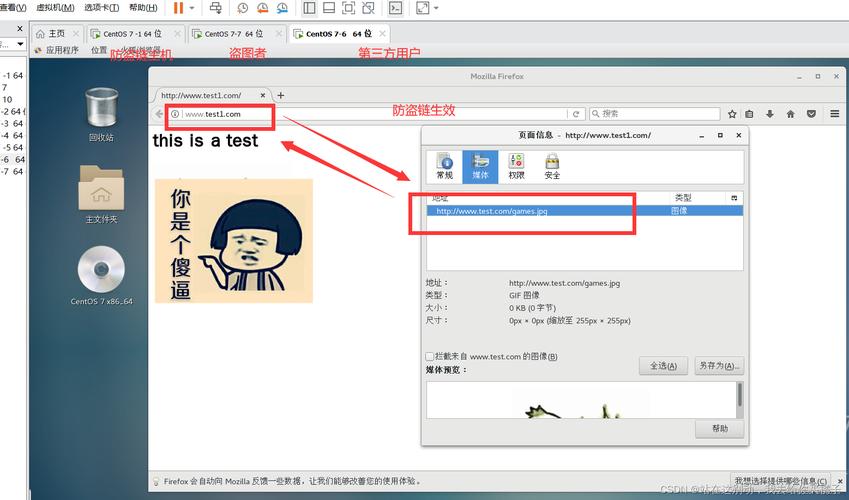
Task: Expand the library search dropdown in the sidebar
Action: pos(21,44)
